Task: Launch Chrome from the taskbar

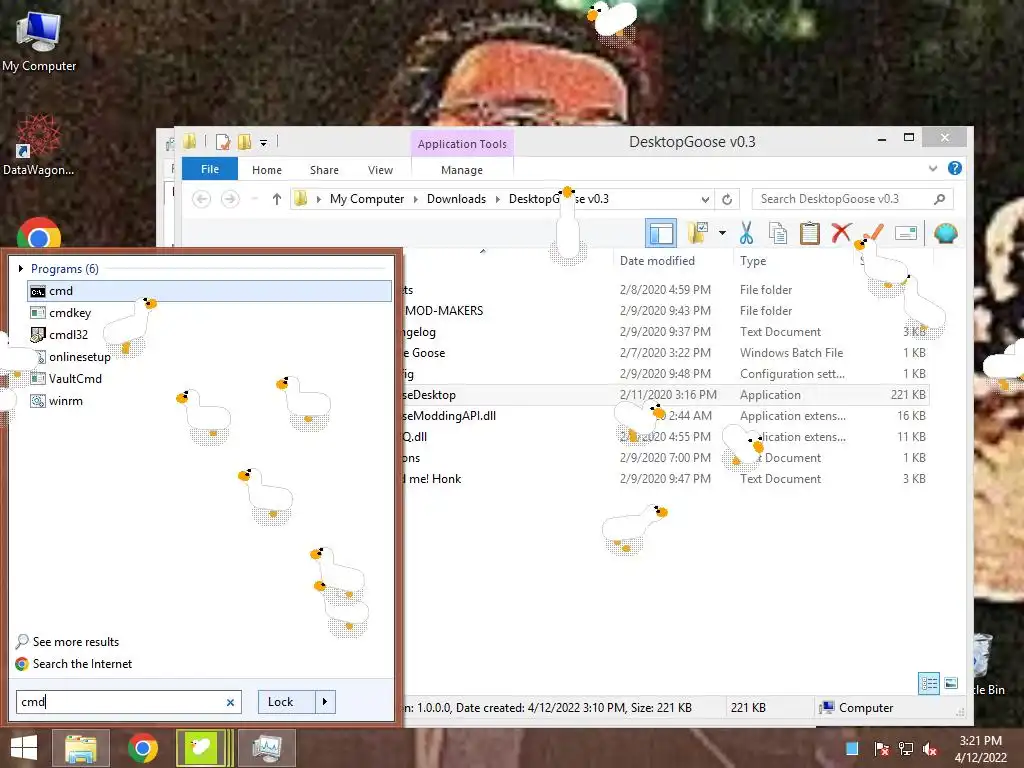Action: 142,748
